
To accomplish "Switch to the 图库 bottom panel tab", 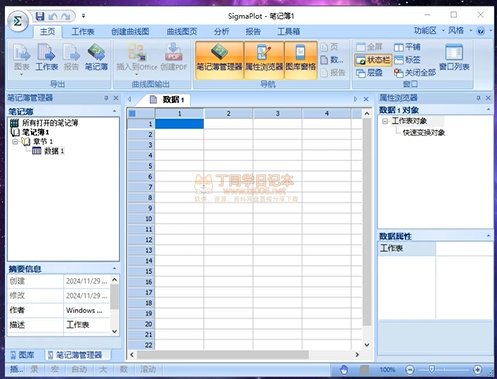I will 23,355.
